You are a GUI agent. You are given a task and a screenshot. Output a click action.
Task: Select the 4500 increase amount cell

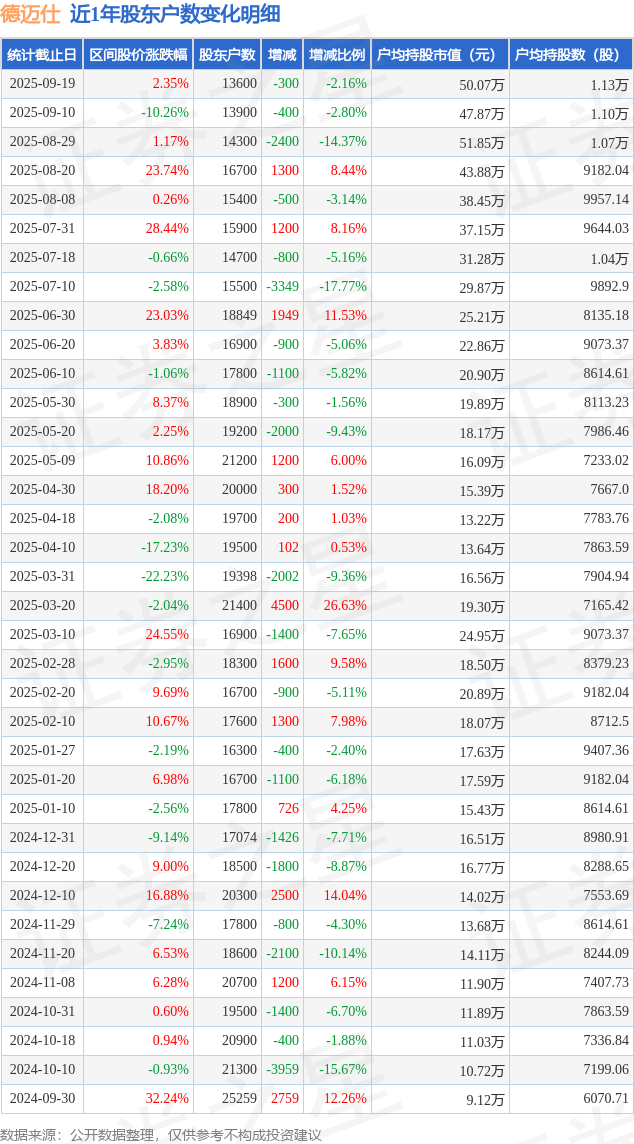tap(285, 606)
